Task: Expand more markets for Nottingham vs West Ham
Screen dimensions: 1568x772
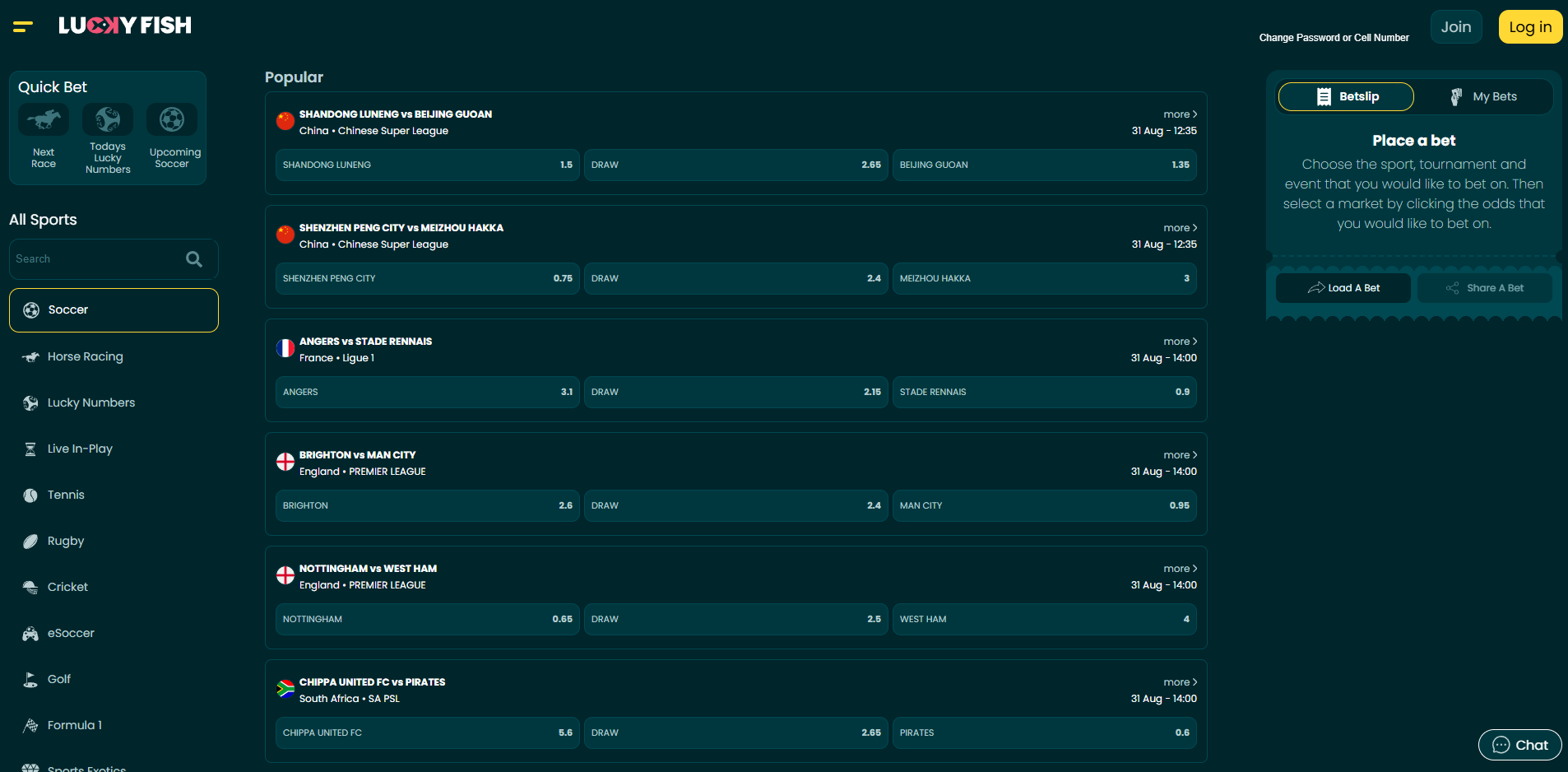Action: pyautogui.click(x=1181, y=569)
